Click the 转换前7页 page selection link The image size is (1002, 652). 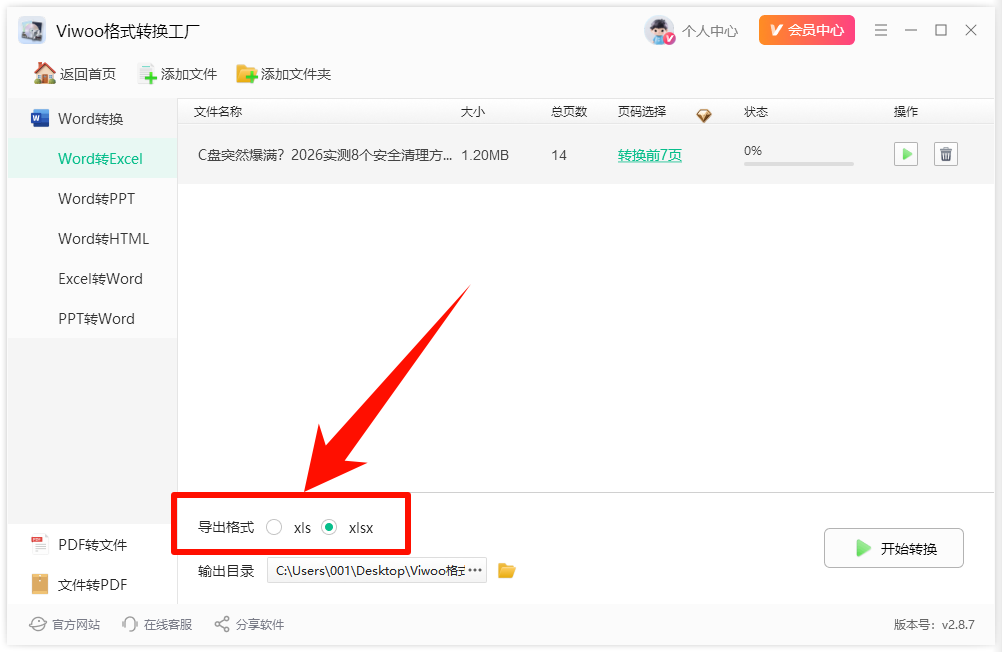(x=649, y=155)
